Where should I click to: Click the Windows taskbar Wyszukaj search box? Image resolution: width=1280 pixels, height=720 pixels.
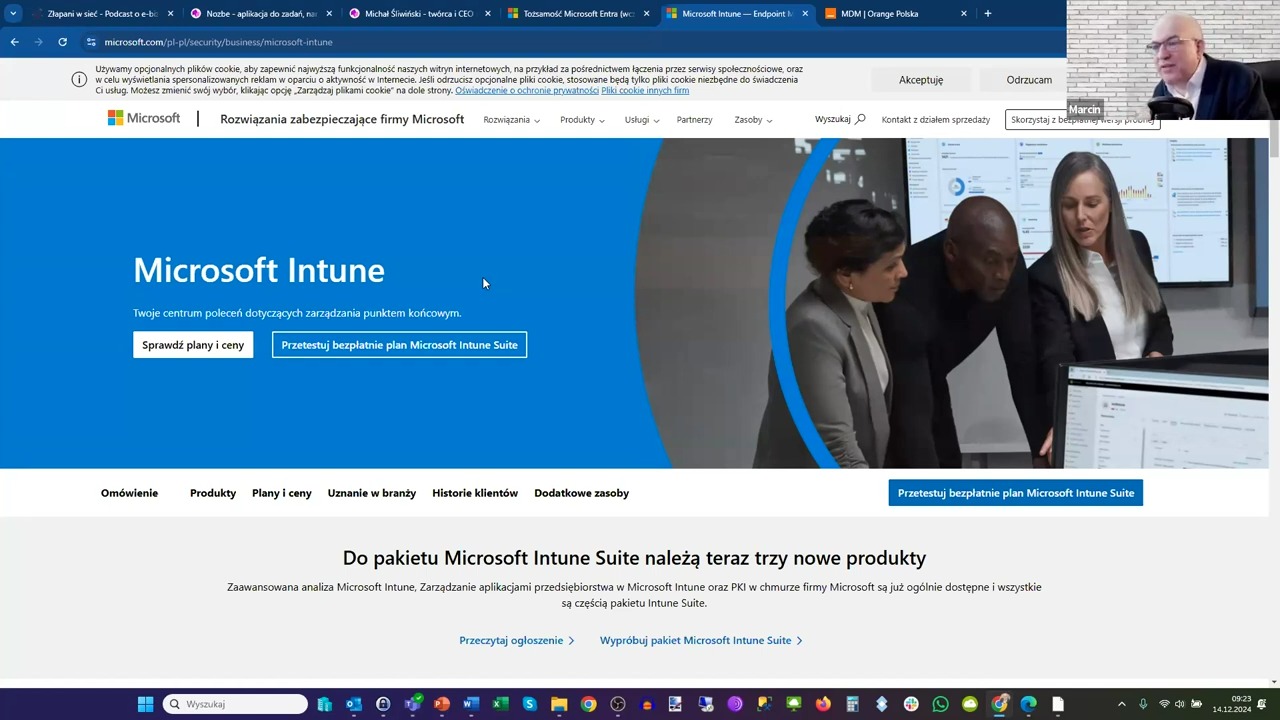(x=235, y=704)
